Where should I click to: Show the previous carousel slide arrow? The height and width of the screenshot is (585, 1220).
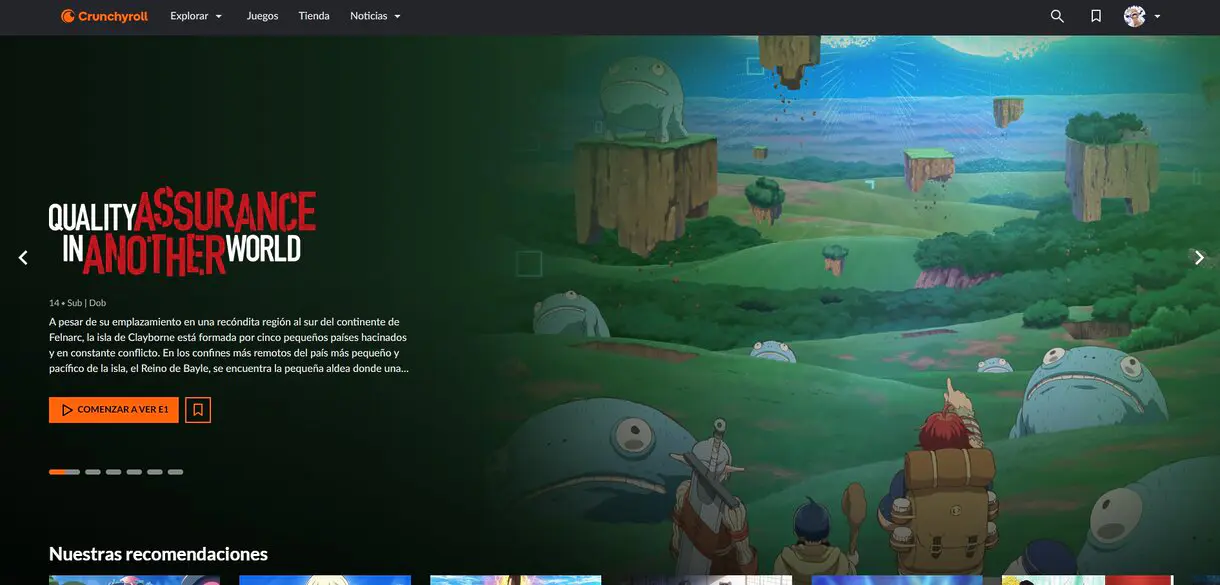tap(23, 258)
